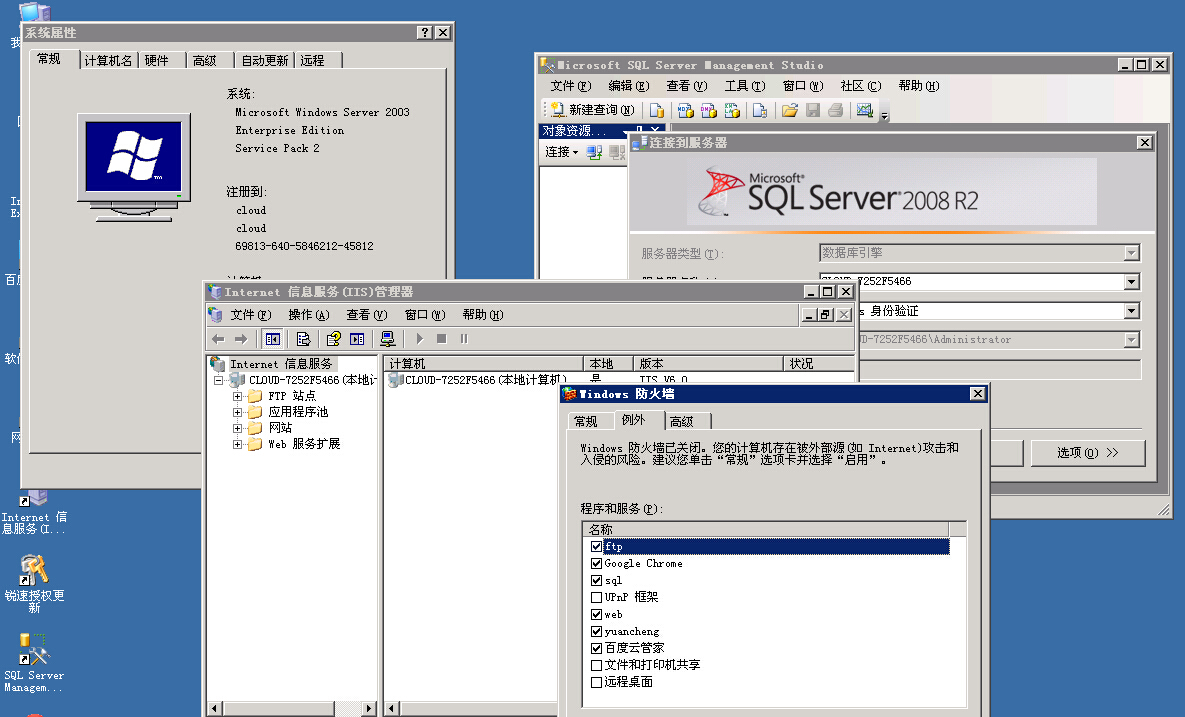Image resolution: width=1185 pixels, height=717 pixels.
Task: Expand the FTP 站点 tree node
Action: tap(237, 397)
